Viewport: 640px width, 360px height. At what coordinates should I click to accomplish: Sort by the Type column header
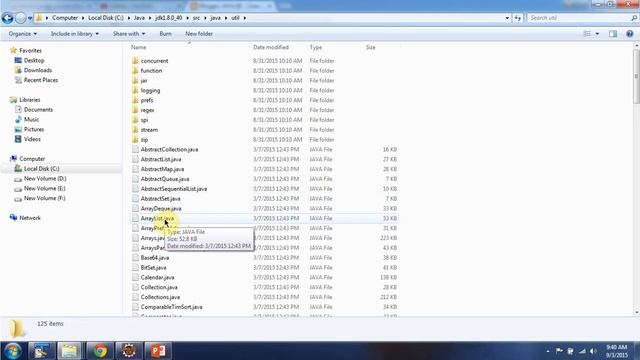click(316, 47)
